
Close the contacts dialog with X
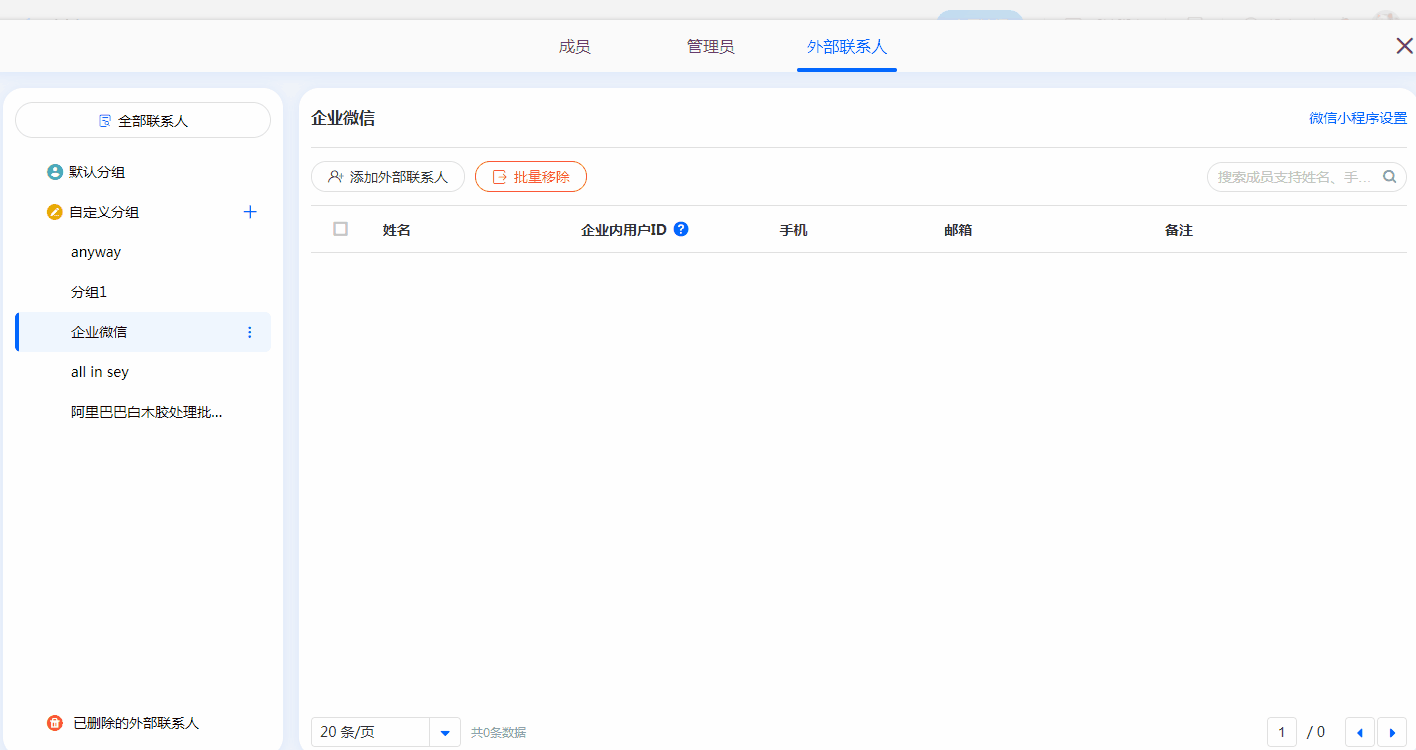tap(1404, 46)
